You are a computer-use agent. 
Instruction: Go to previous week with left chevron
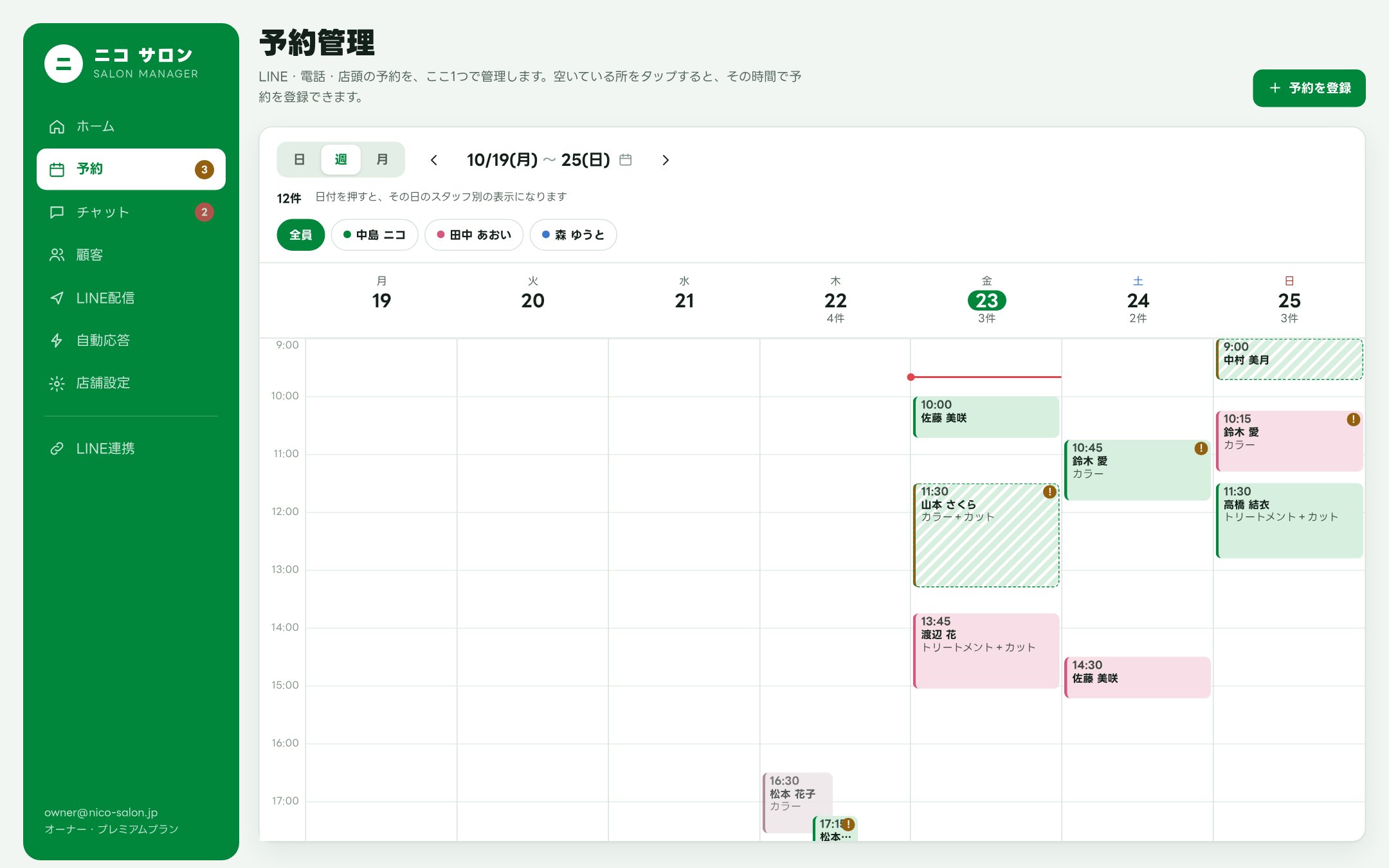(x=434, y=160)
